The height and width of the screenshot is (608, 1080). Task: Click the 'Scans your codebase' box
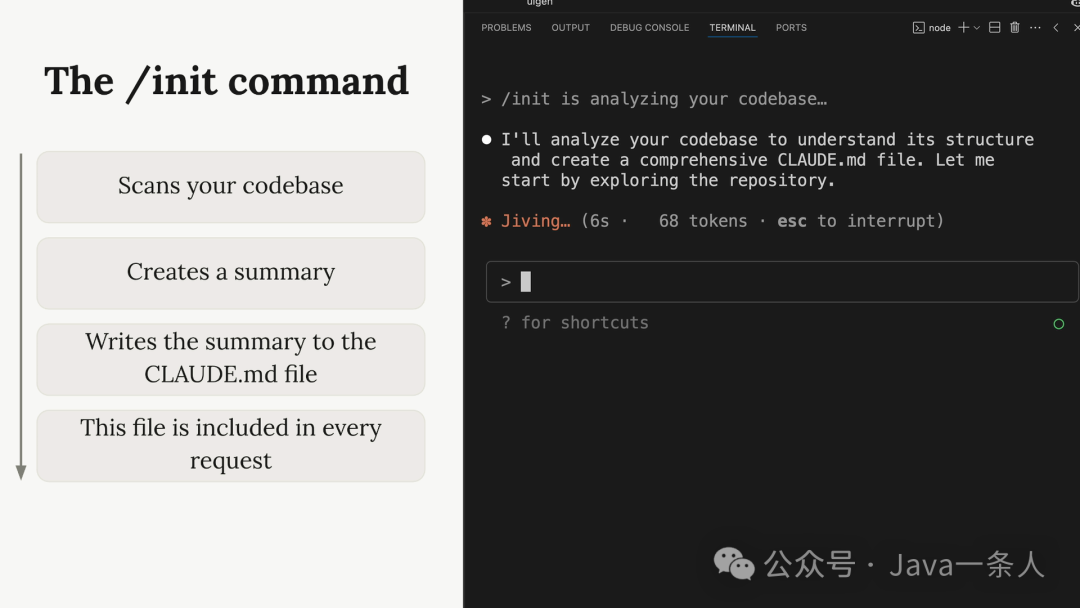click(231, 186)
